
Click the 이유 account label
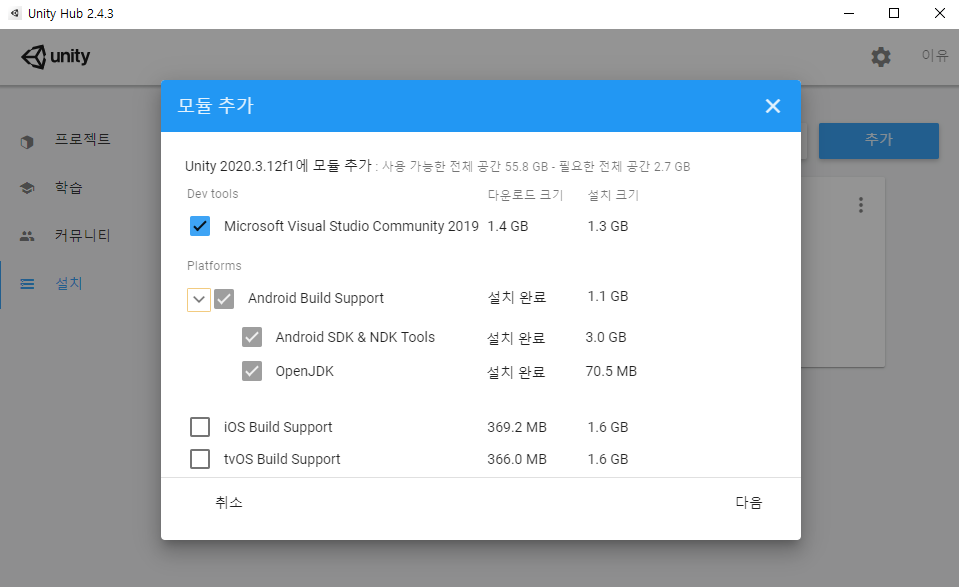click(935, 56)
